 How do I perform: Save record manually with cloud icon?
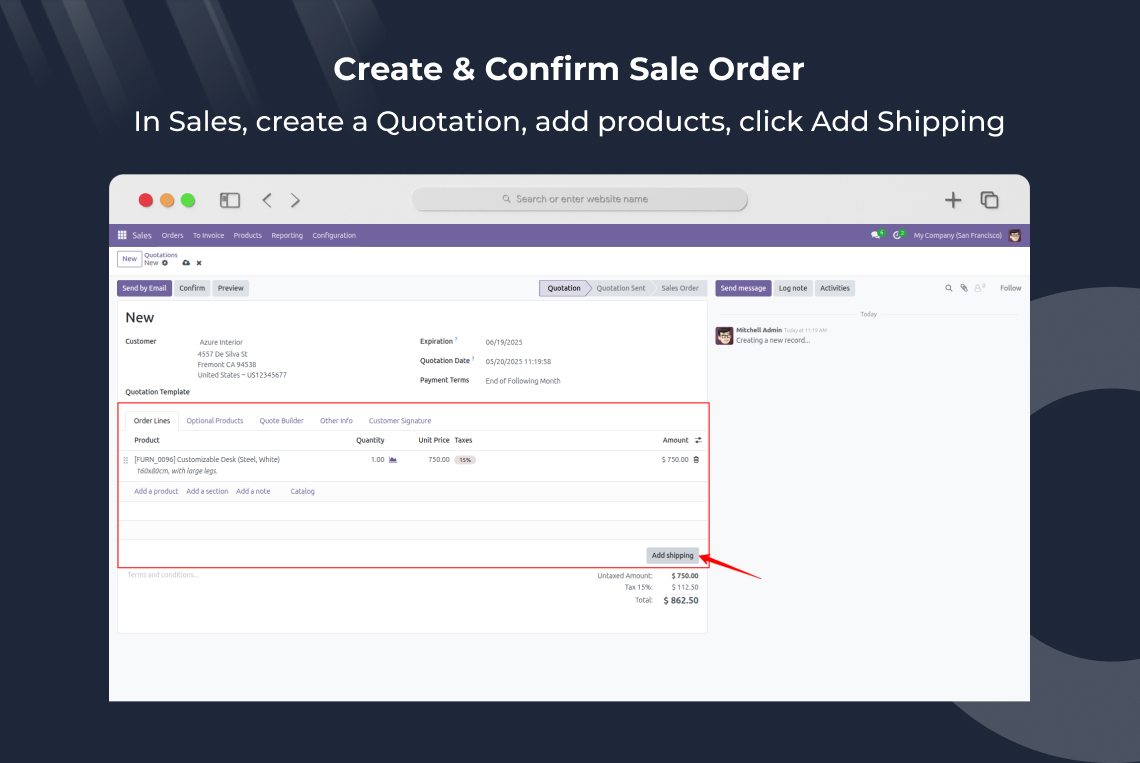pos(186,263)
